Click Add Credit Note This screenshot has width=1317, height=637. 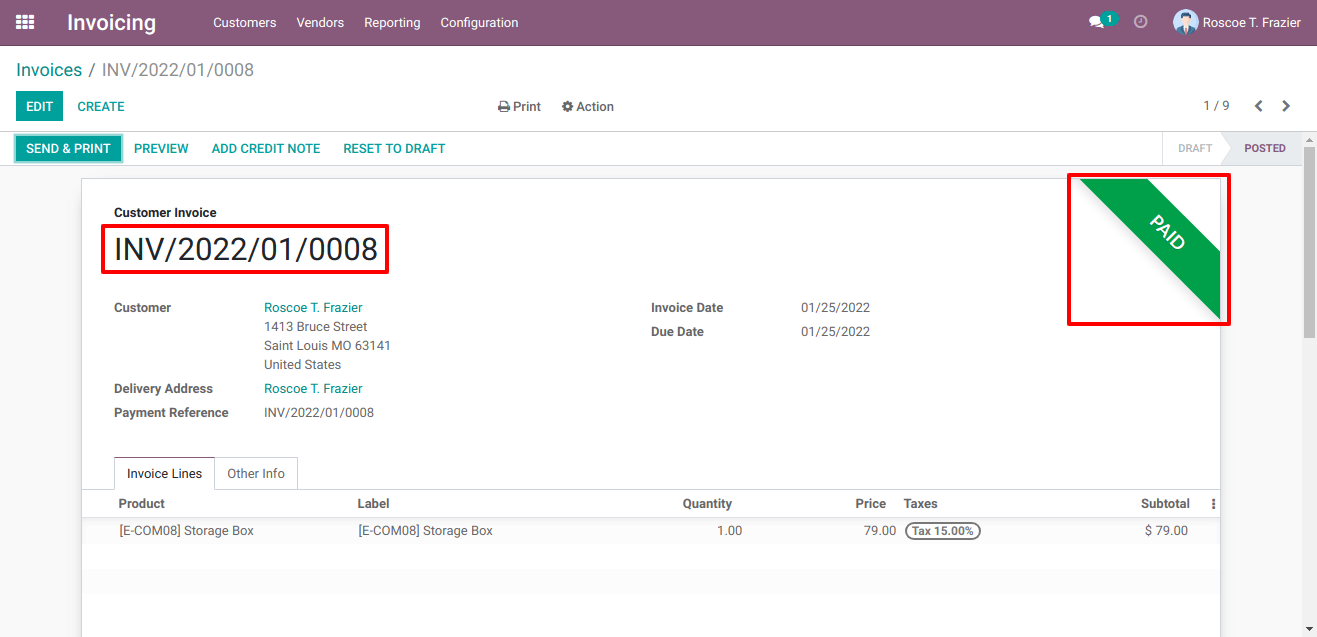pyautogui.click(x=266, y=148)
